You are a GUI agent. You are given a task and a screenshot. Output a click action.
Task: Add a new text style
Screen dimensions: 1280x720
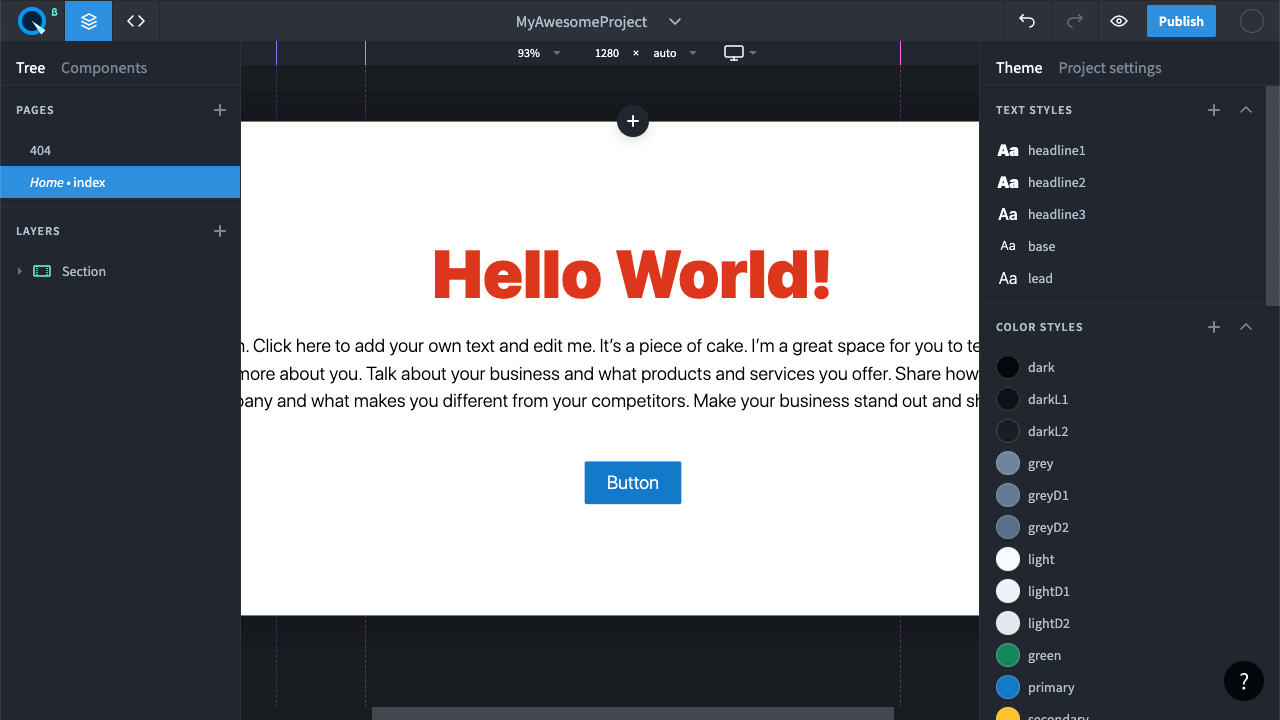(x=1214, y=110)
